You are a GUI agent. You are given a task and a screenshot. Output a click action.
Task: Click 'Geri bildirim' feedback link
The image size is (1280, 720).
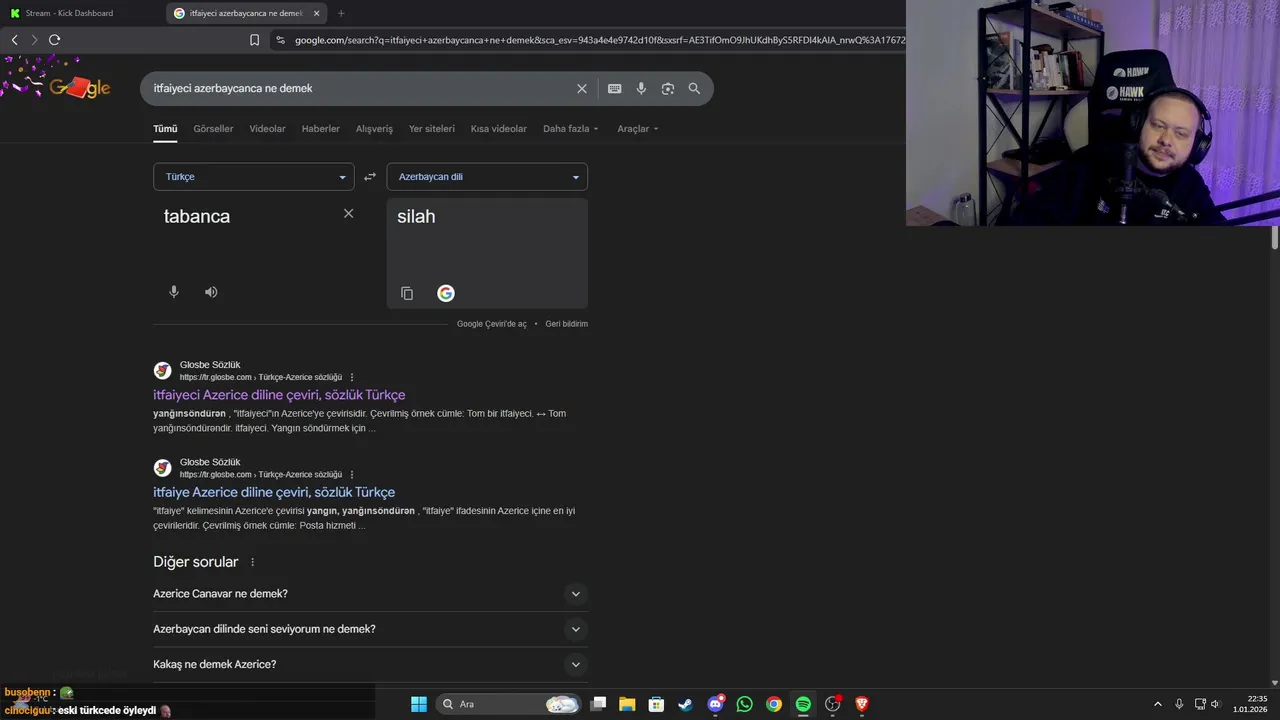coord(566,324)
